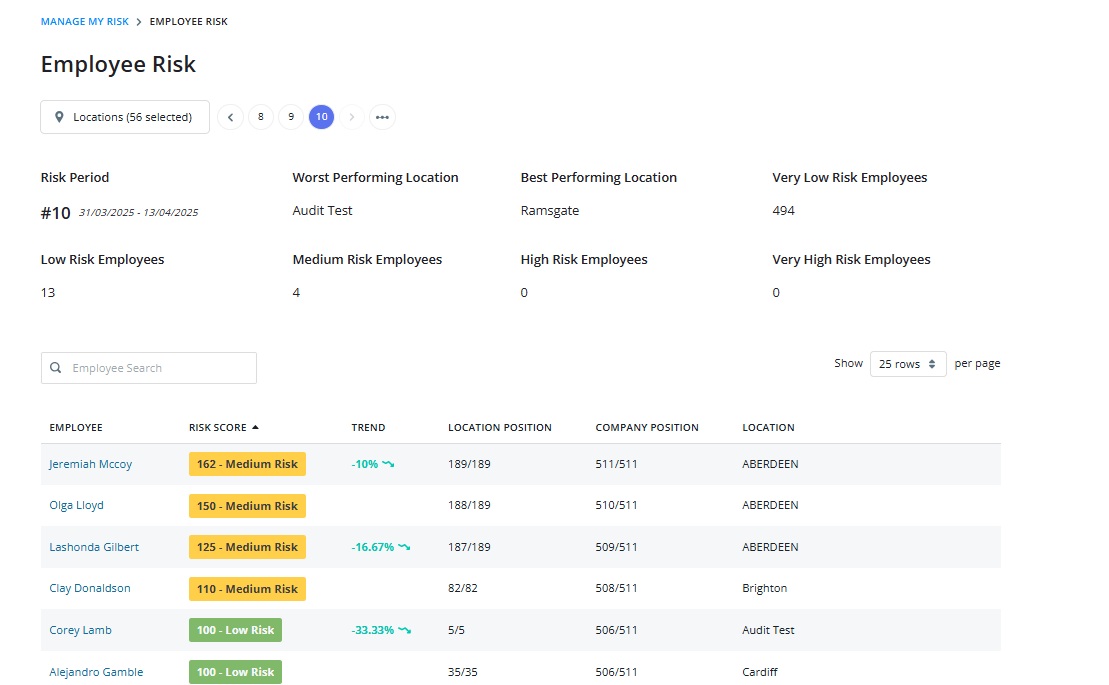Image resolution: width=1109 pixels, height=685 pixels.
Task: Open Clay Donaldson's employee profile
Action: click(x=90, y=588)
